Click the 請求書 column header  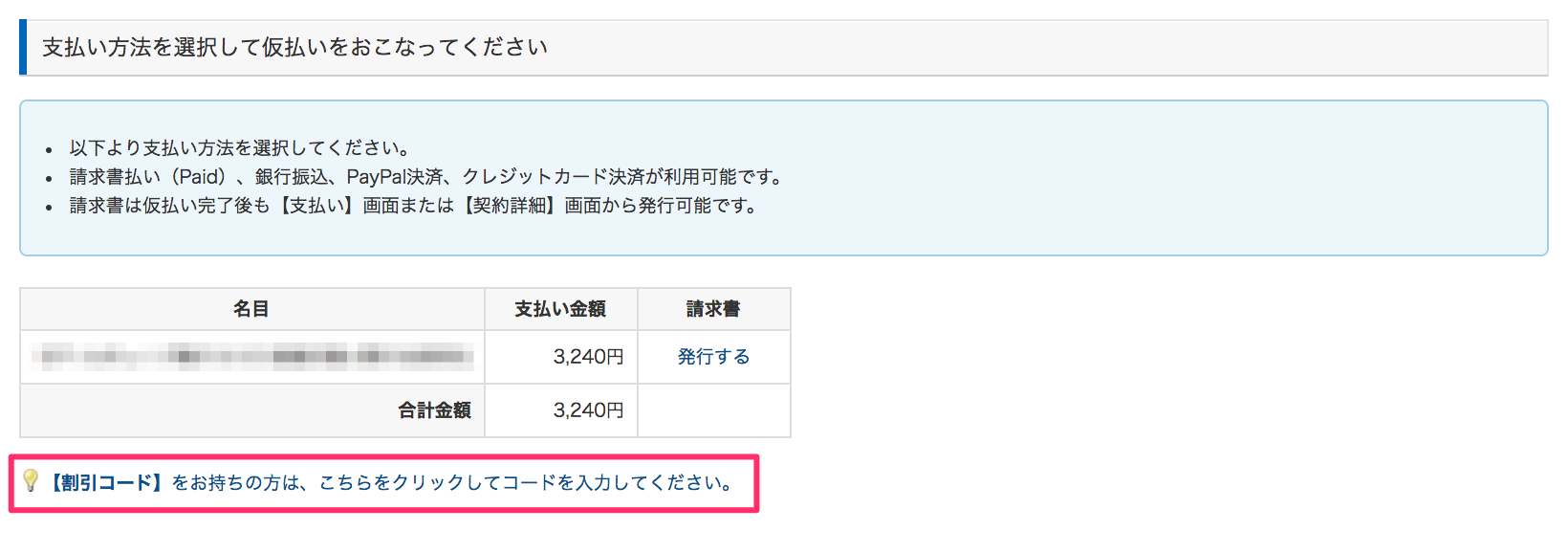point(713,309)
